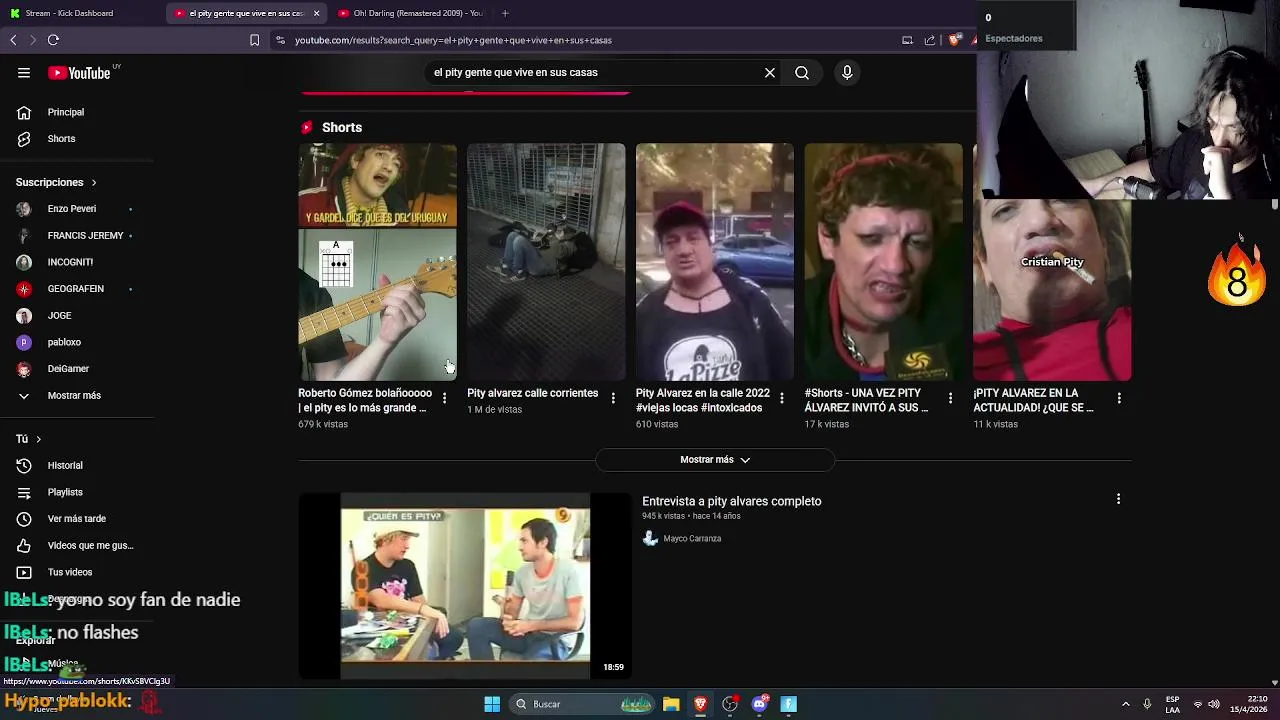The width and height of the screenshot is (1280, 720).
Task: Open options for UNA VEZ PITY short
Action: click(950, 398)
